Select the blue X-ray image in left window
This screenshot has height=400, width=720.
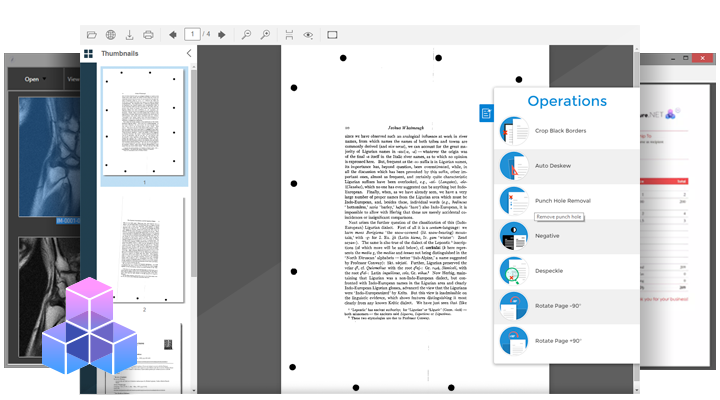coord(49,157)
